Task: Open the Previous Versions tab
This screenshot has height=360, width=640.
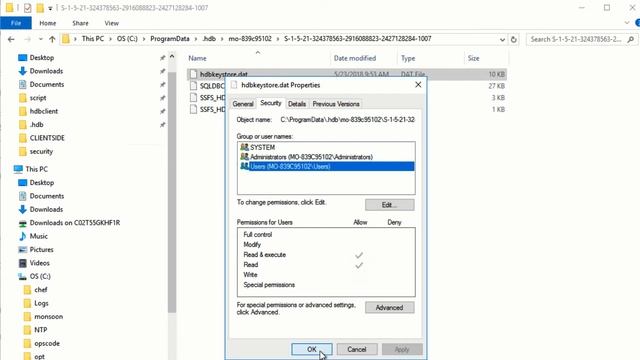Action: (x=336, y=104)
